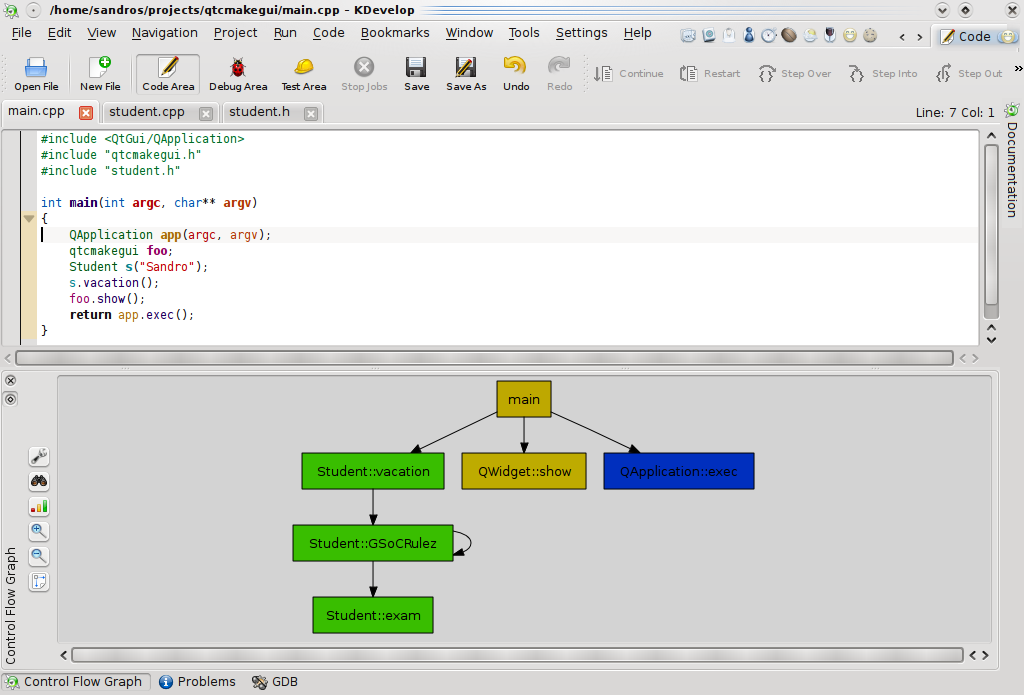Open the binoculars search tool in graph panel
The height and width of the screenshot is (695, 1024).
pos(38,481)
